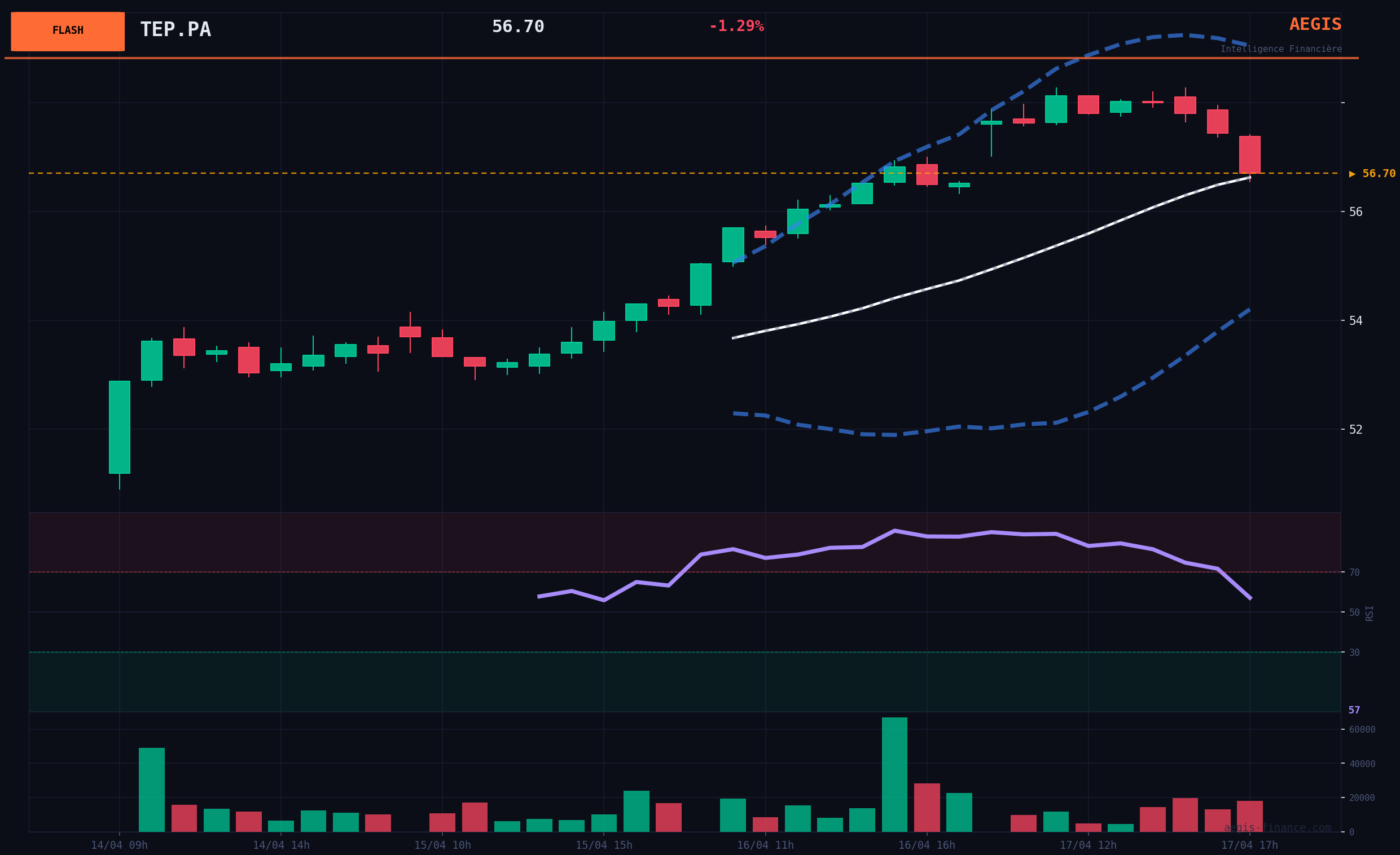The width and height of the screenshot is (1400, 855).
Task: Click the purple RSI value 57 label
Action: [x=1354, y=710]
